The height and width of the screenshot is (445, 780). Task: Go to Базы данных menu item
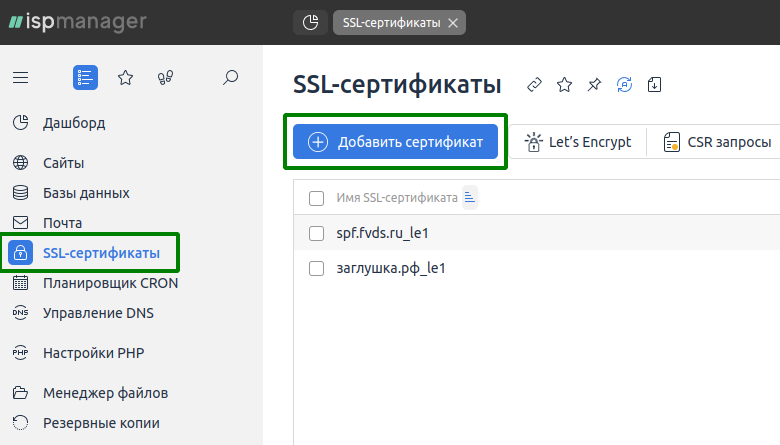pyautogui.click(x=86, y=193)
